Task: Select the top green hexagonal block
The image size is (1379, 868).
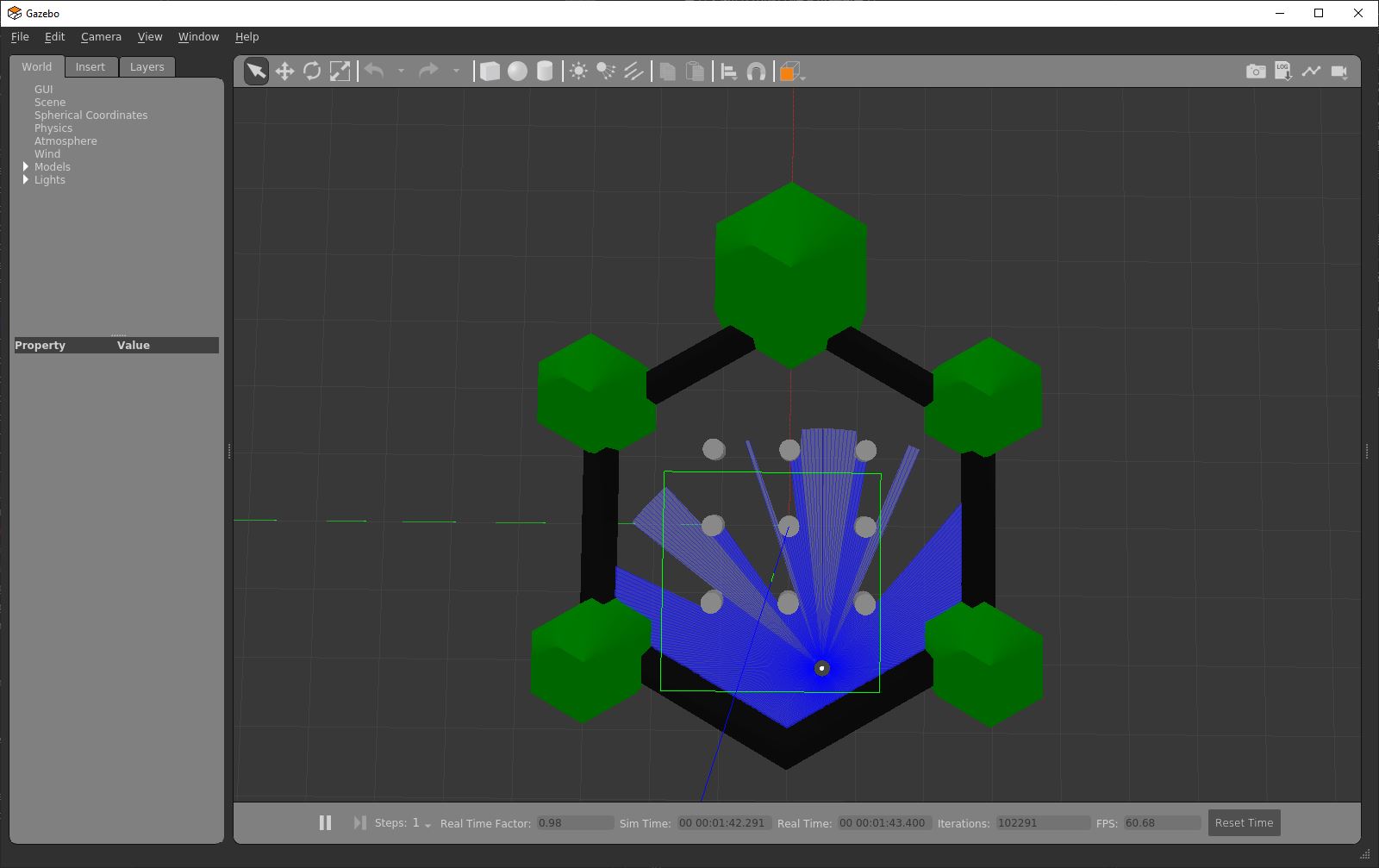Action: [x=790, y=274]
